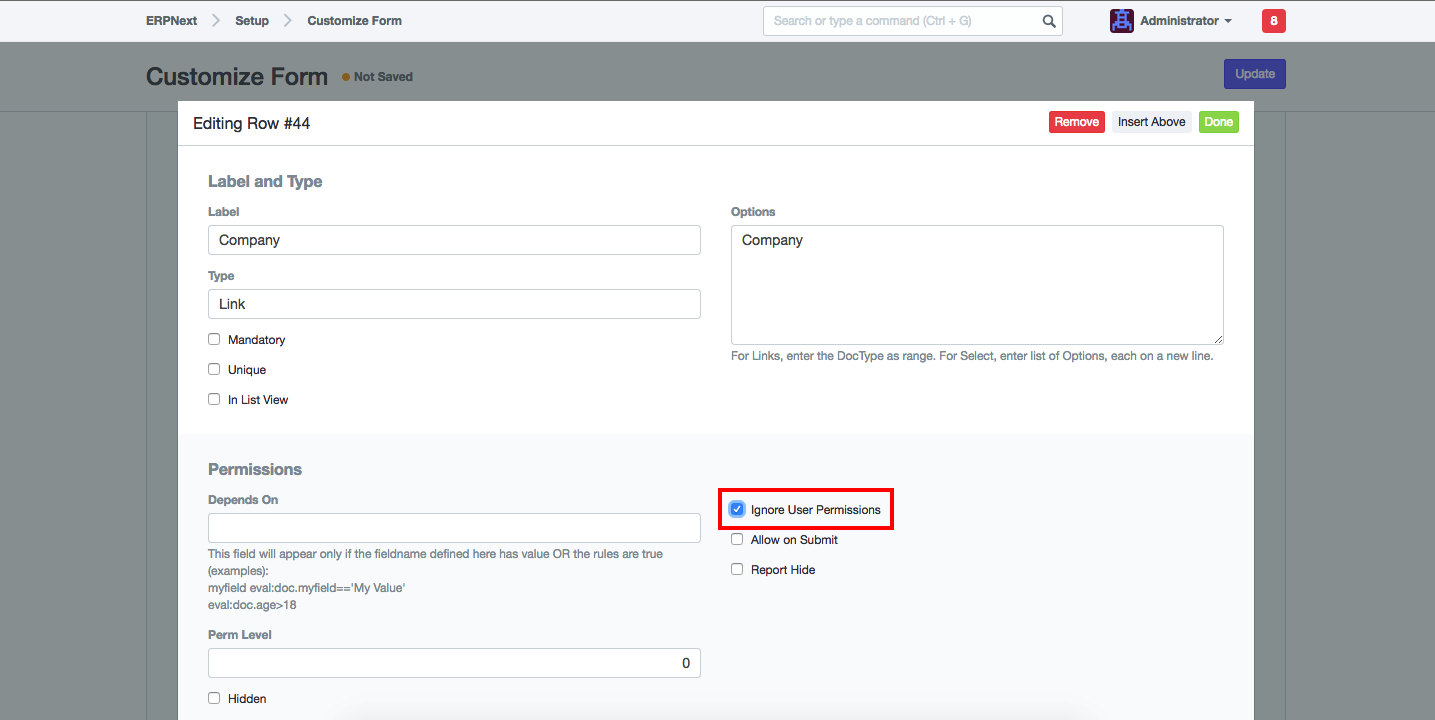Enable Allow on Submit option
The width and height of the screenshot is (1435, 720).
pos(737,540)
